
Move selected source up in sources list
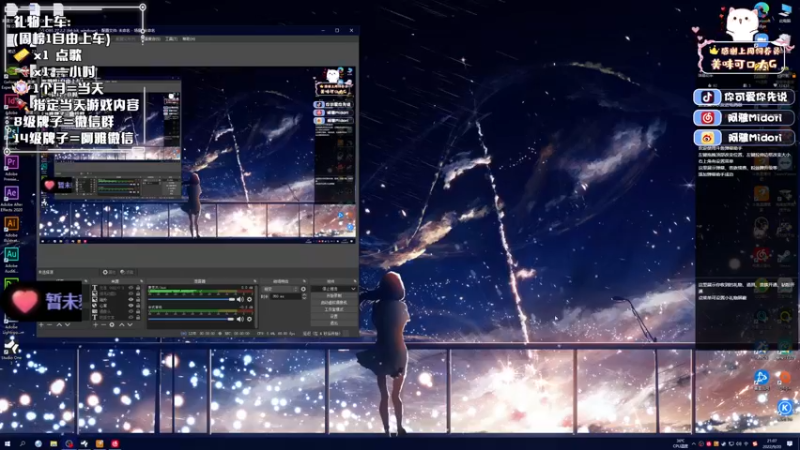121,324
